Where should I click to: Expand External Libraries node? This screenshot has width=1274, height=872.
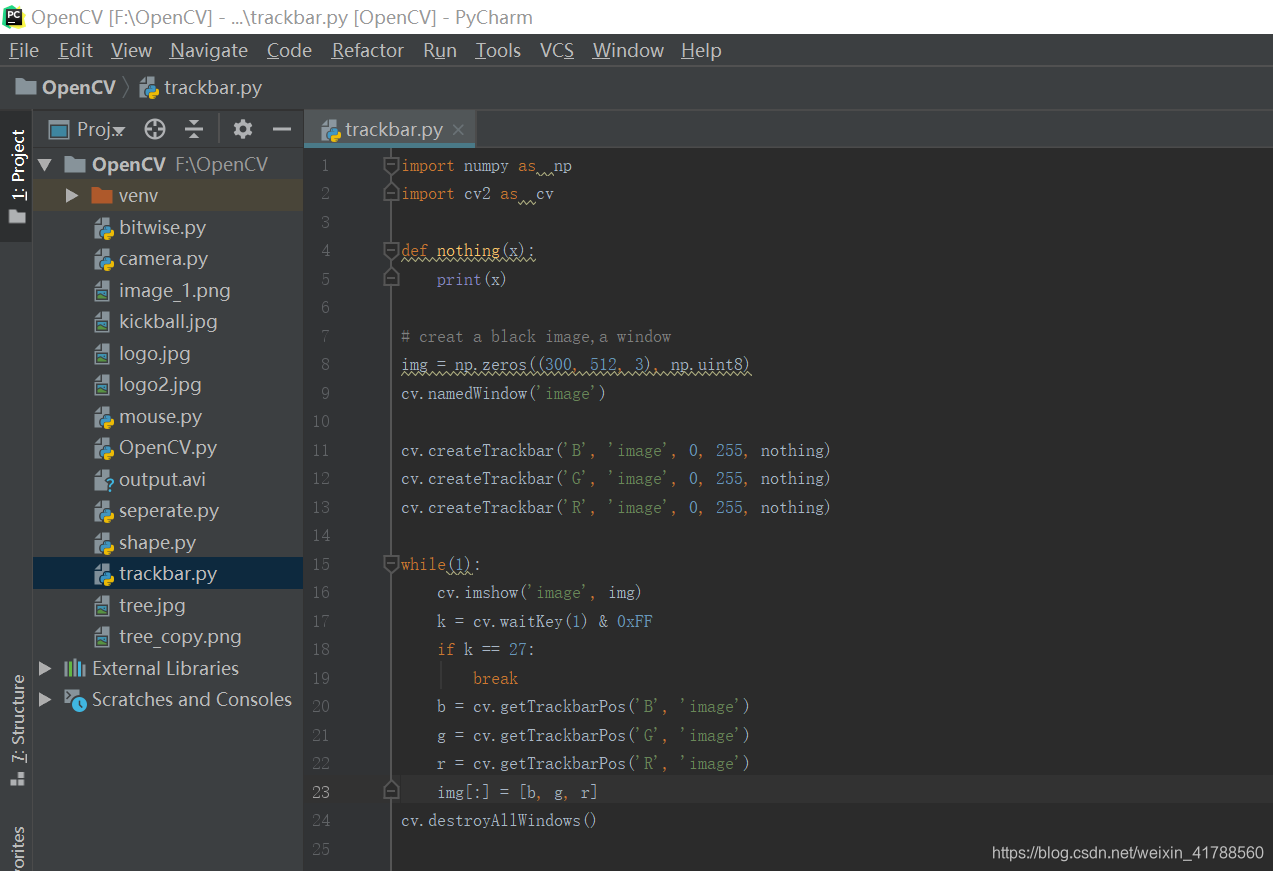coord(45,668)
